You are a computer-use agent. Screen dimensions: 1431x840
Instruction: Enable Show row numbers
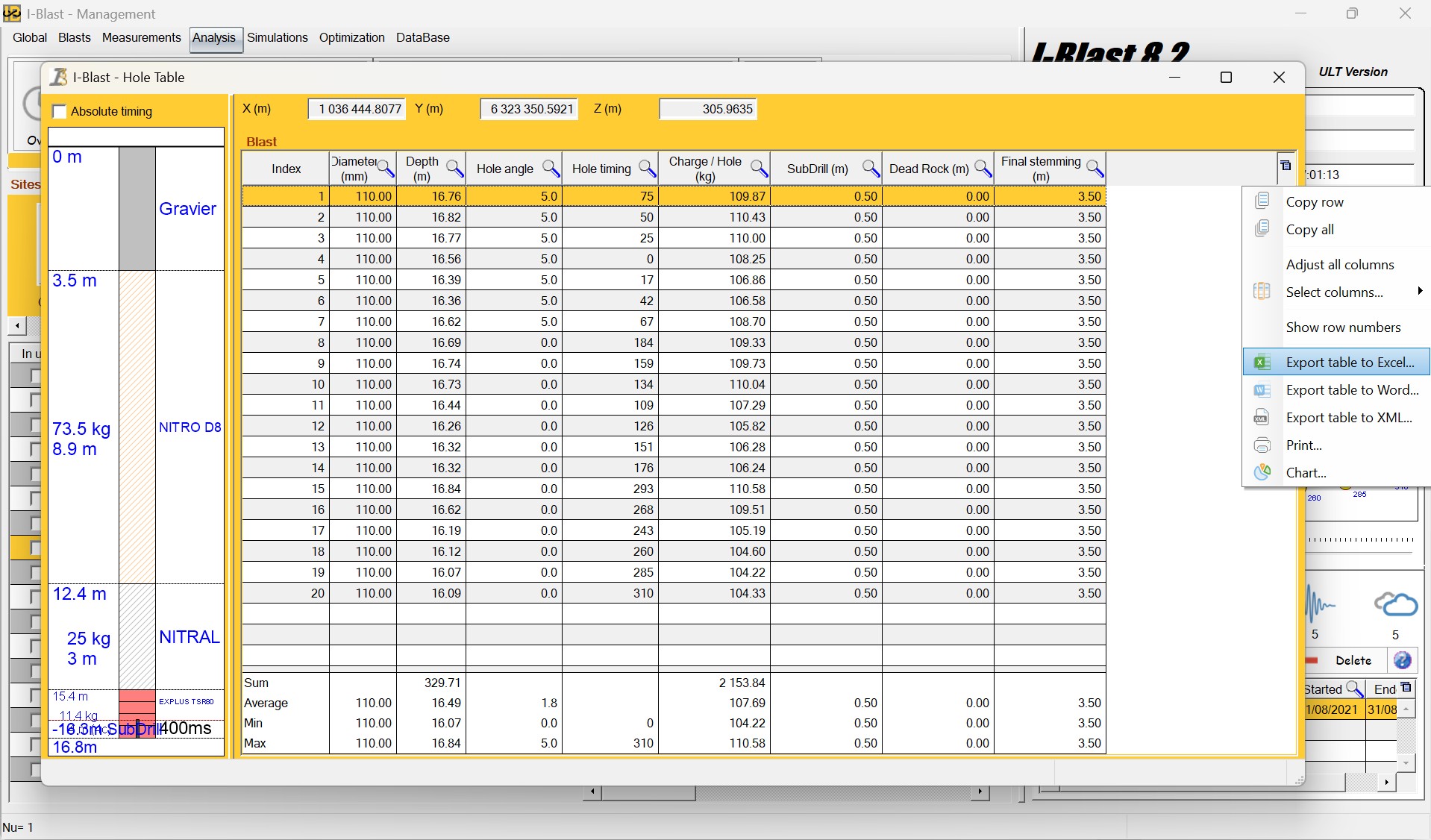click(1344, 327)
